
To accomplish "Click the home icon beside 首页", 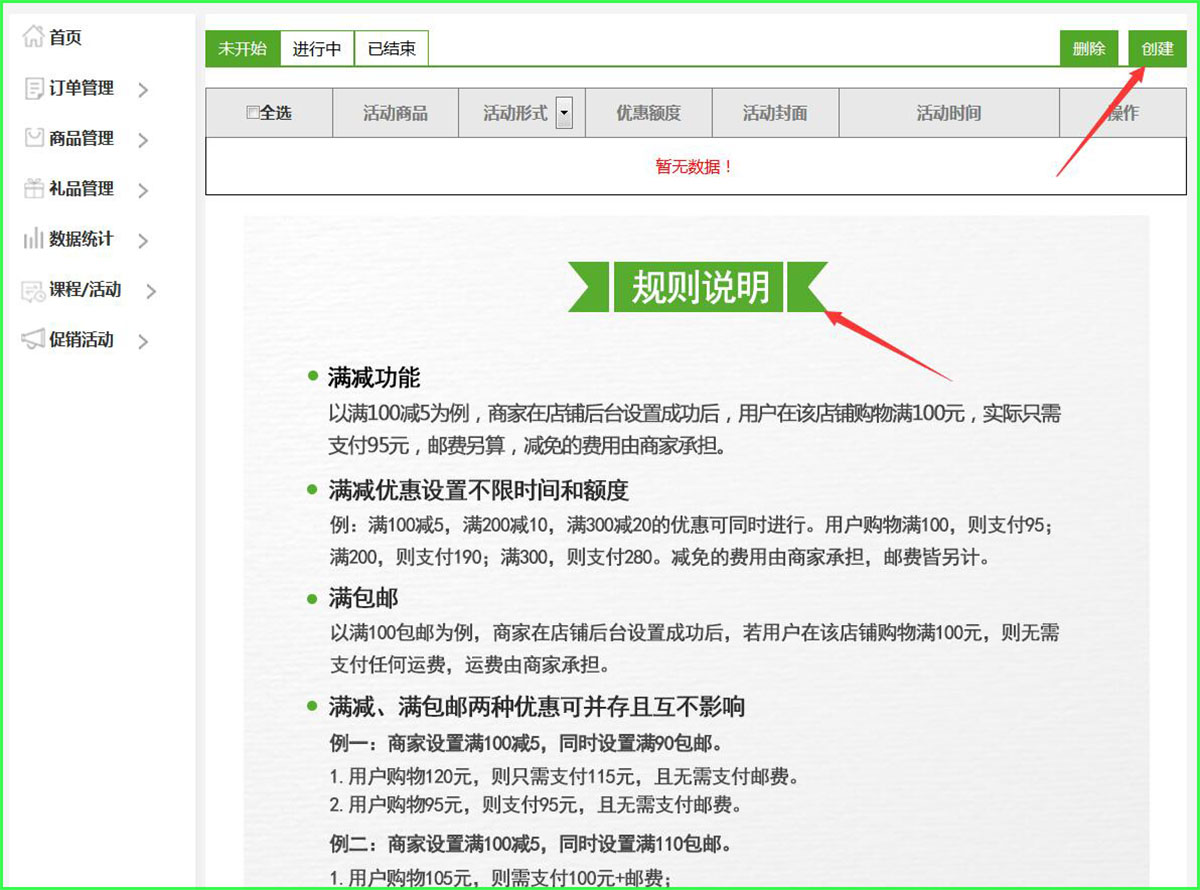I will coord(33,37).
